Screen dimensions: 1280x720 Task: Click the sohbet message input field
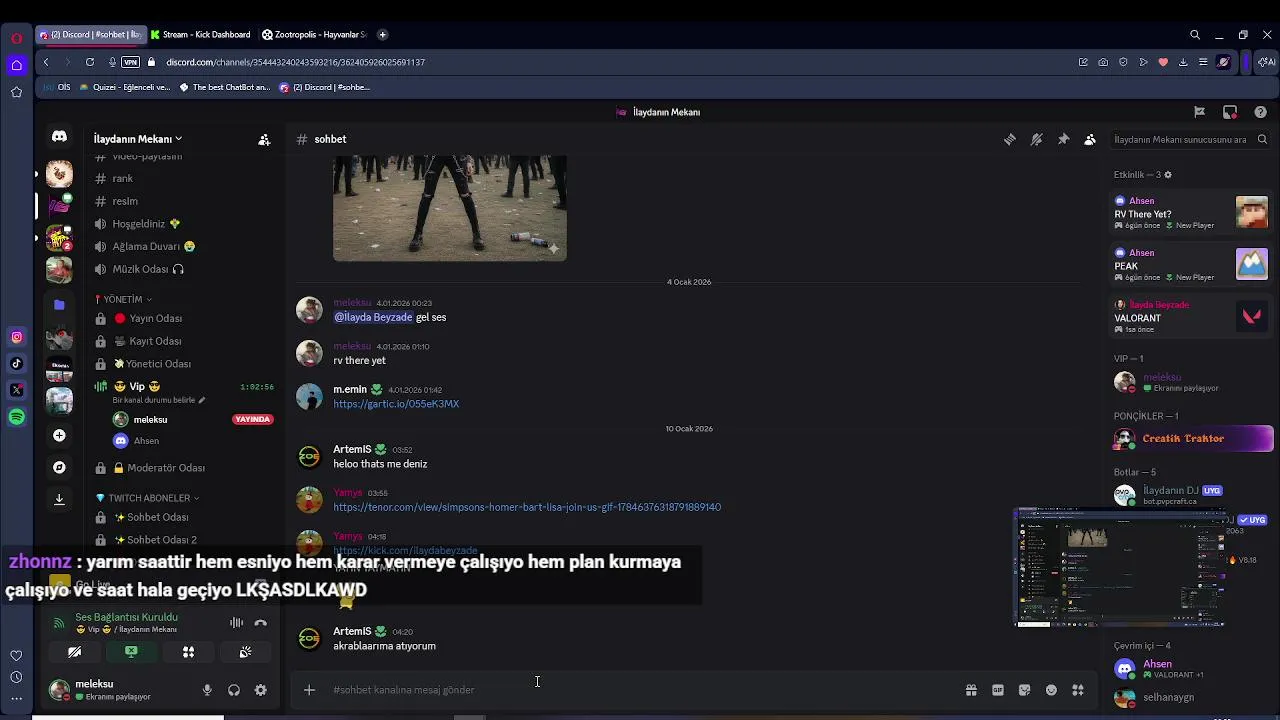pos(640,690)
